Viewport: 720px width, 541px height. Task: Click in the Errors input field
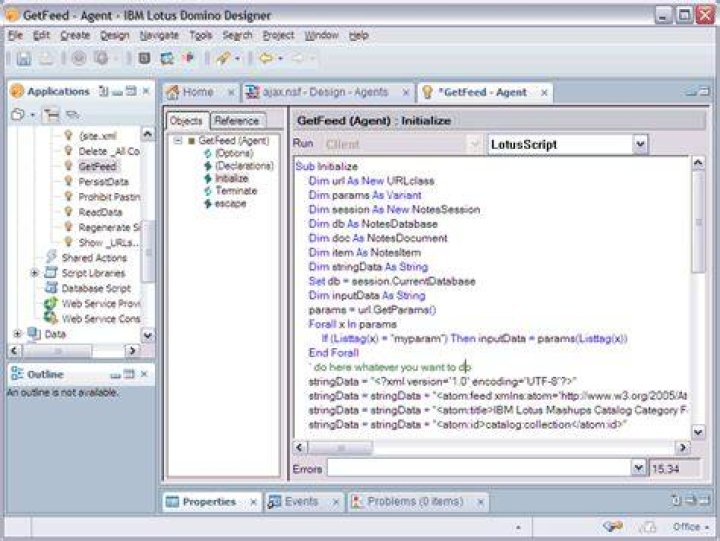click(479, 468)
